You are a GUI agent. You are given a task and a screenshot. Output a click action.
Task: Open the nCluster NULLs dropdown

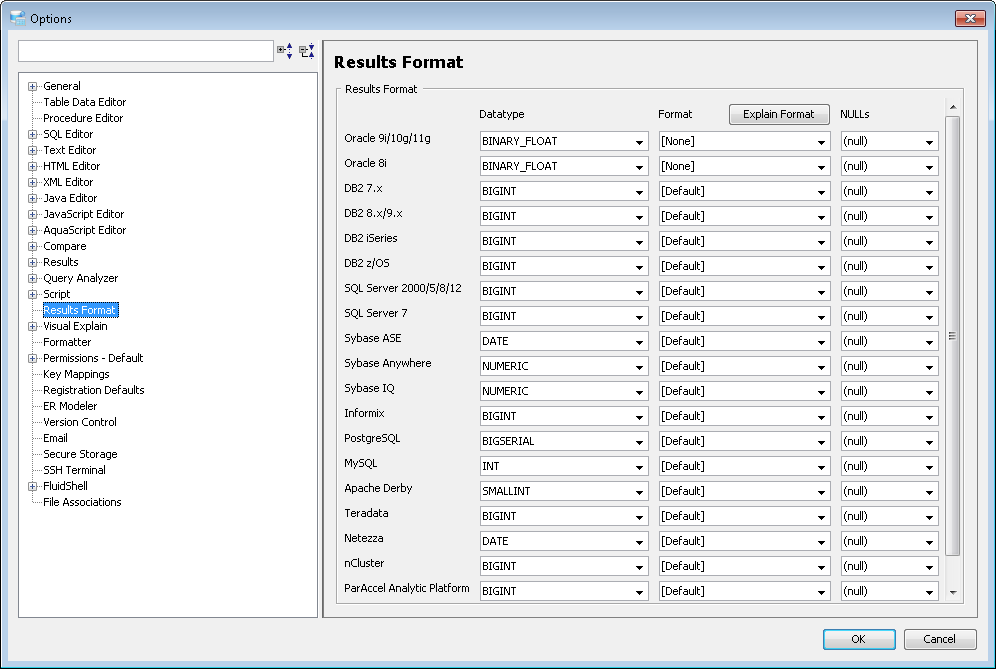[x=889, y=566]
